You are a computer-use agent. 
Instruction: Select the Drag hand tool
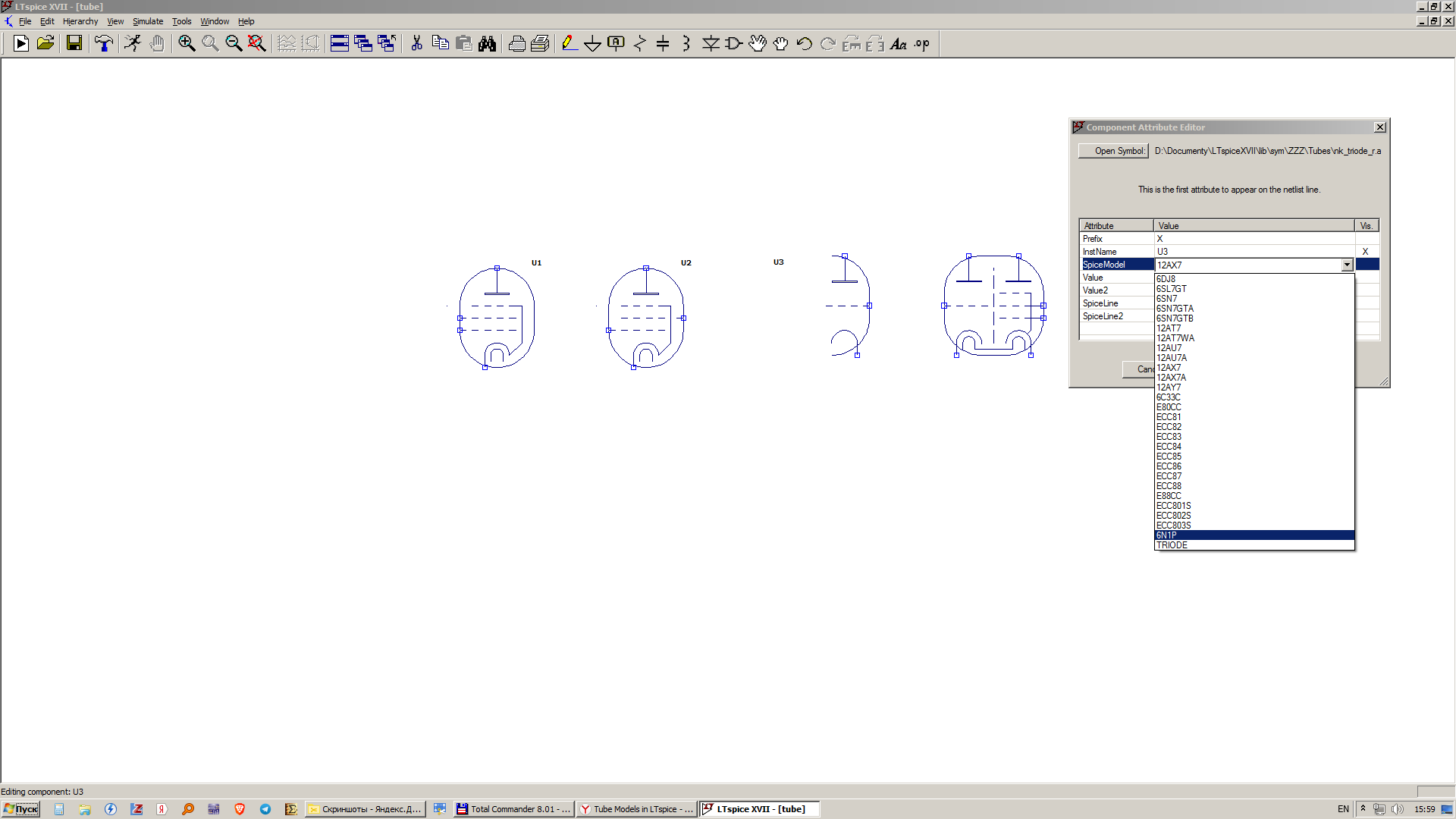[781, 43]
